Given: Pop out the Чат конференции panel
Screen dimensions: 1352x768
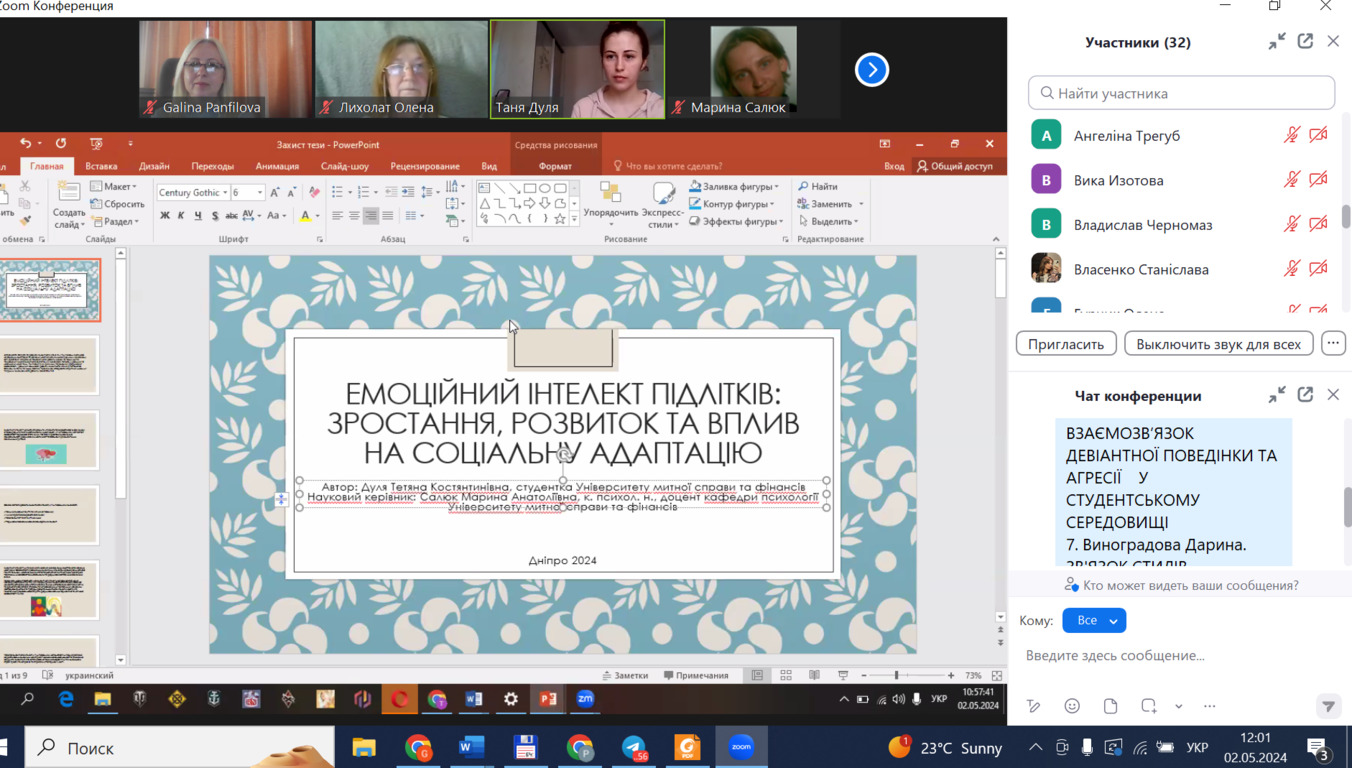Looking at the screenshot, I should pyautogui.click(x=1305, y=395).
